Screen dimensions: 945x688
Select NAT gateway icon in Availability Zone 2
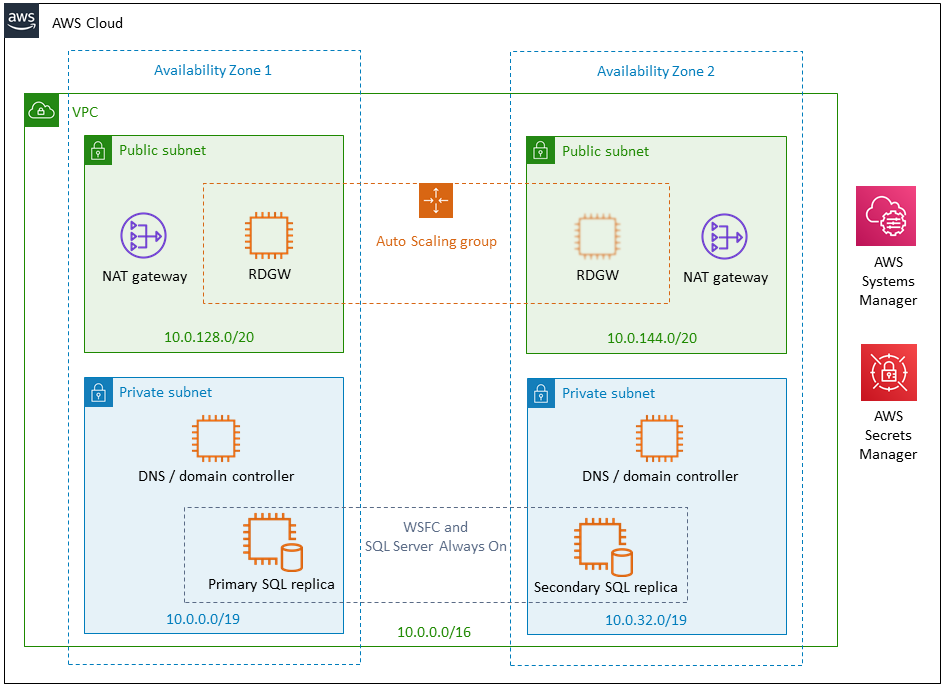724,237
